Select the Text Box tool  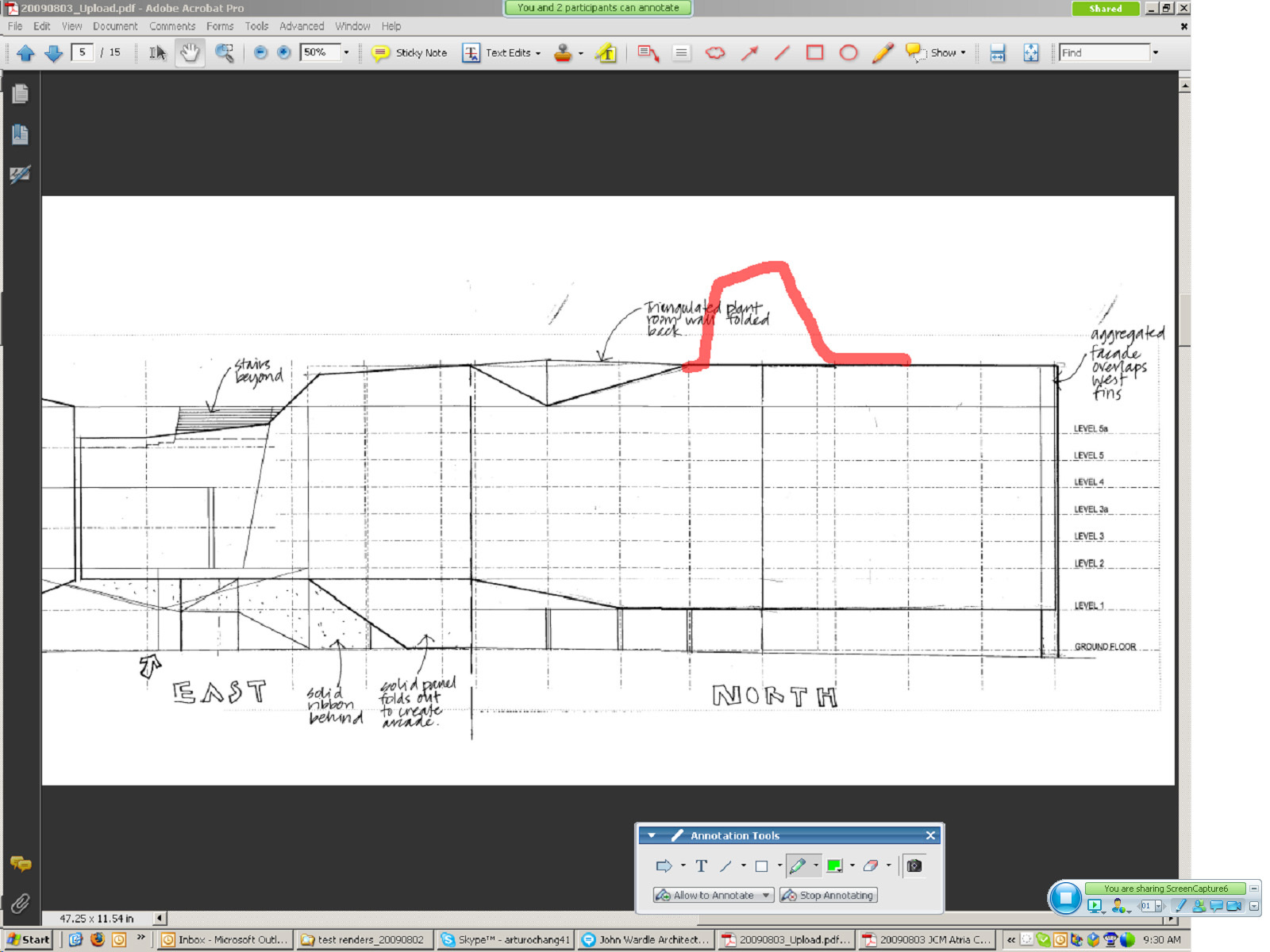(x=681, y=53)
